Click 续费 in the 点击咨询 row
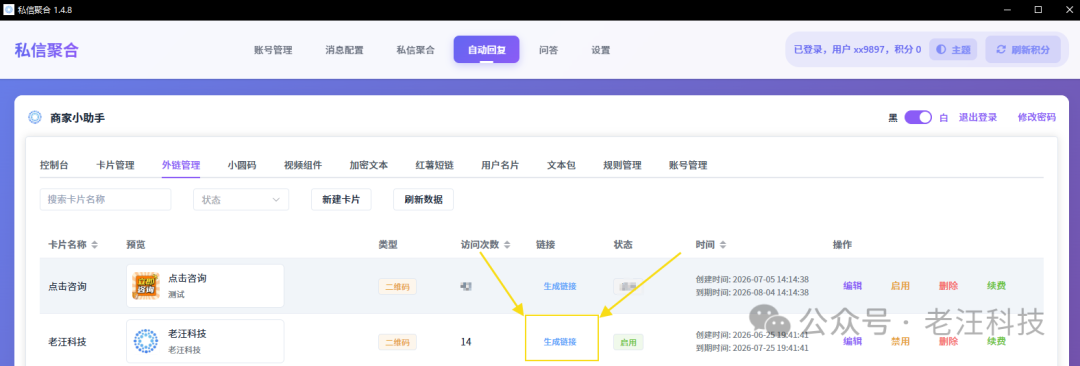This screenshot has height=366, width=1080. point(996,286)
